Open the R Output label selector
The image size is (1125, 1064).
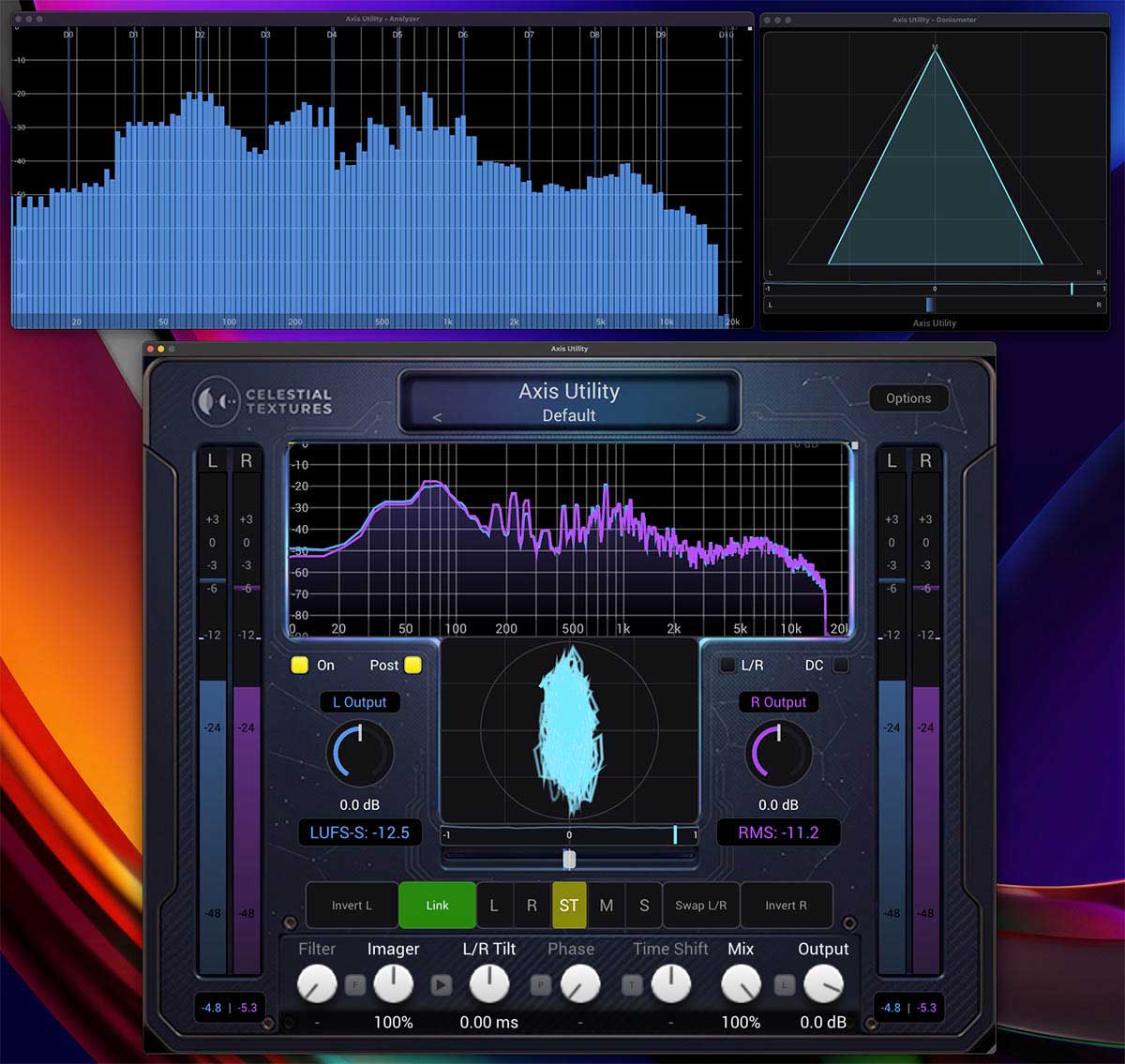click(778, 702)
